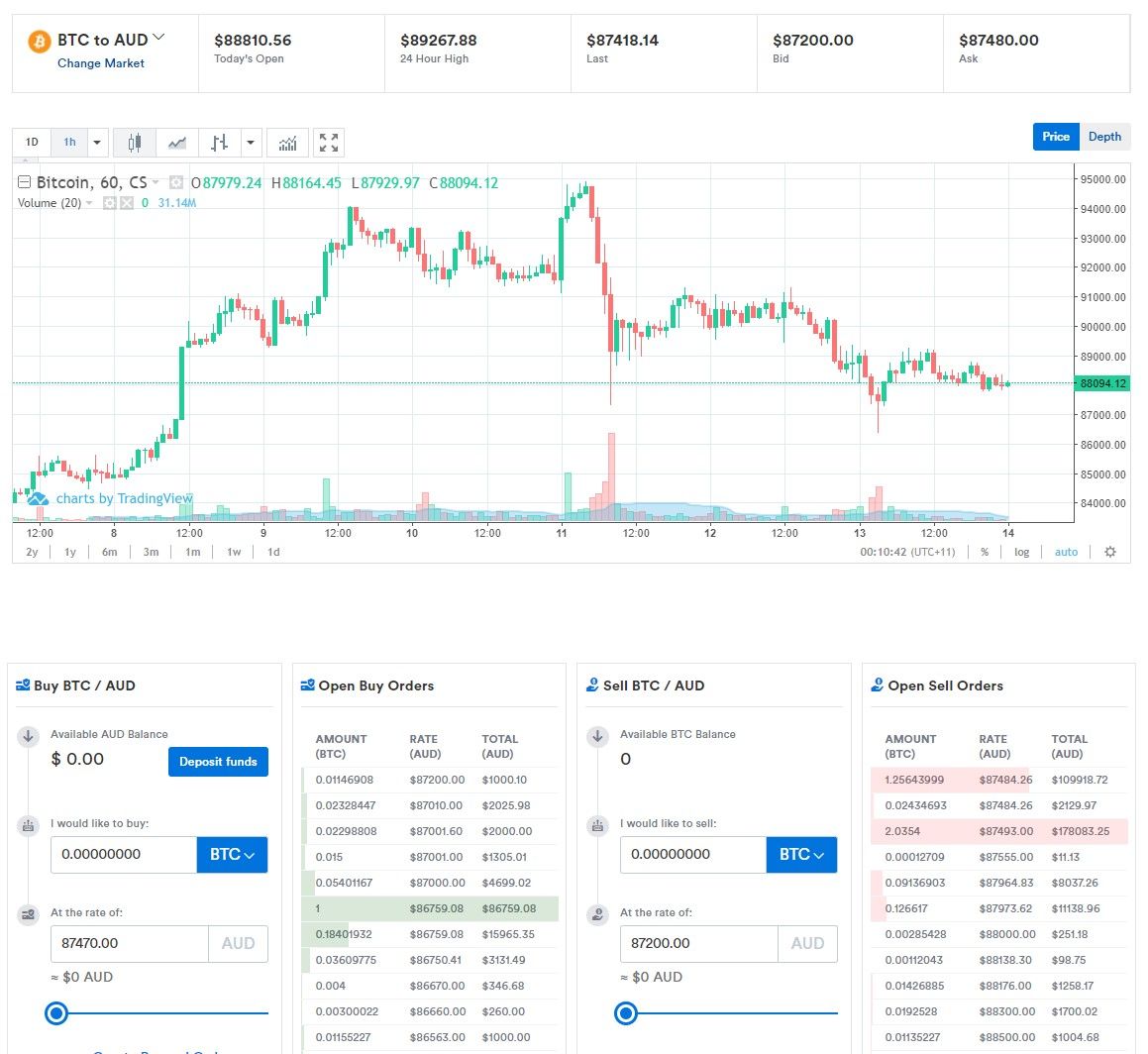The width and height of the screenshot is (1148, 1054).
Task: Expand Bitcoin, 60, CS legend arrow
Action: (156, 182)
